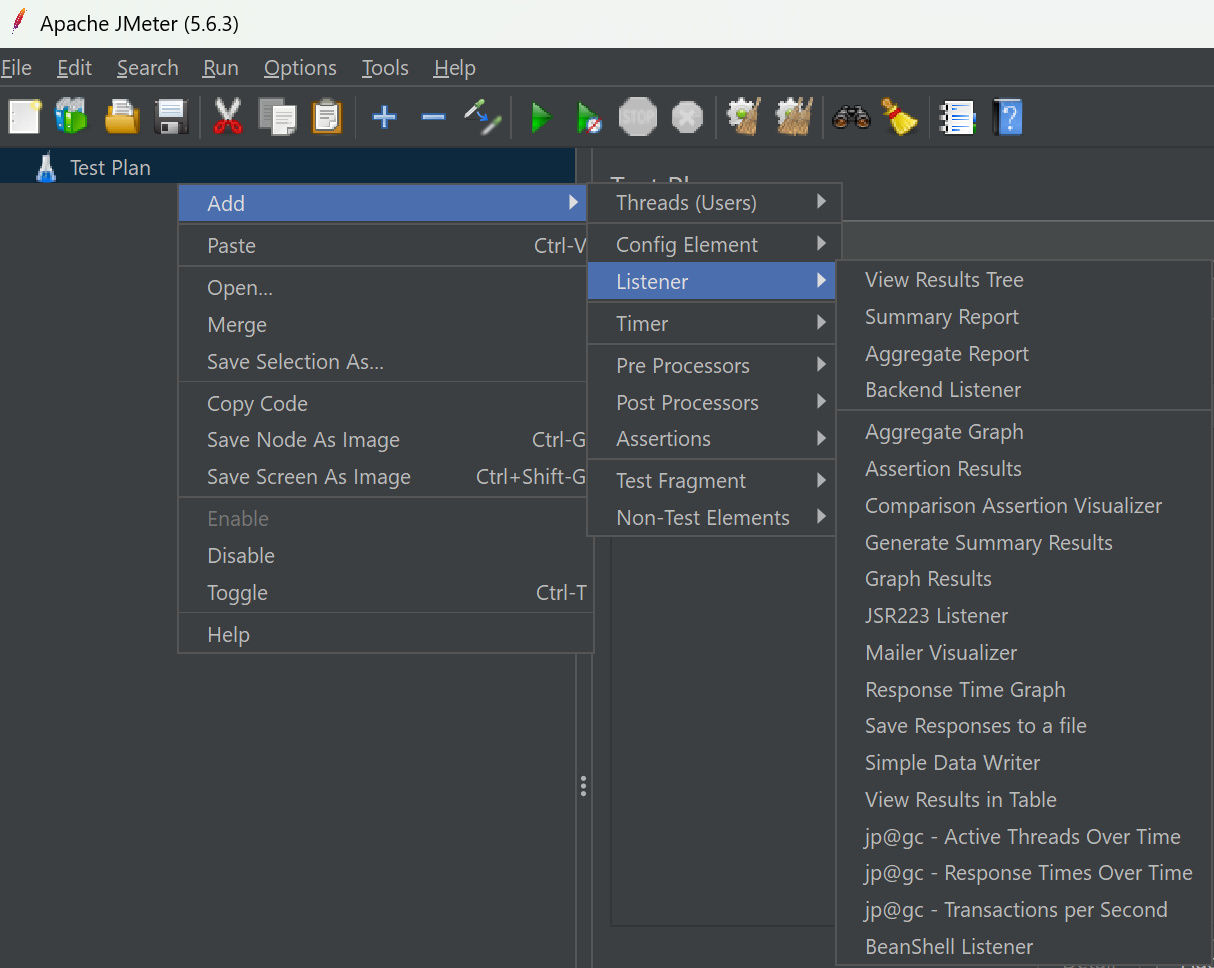Click the Cut scissors icon
The image size is (1214, 968).
click(x=228, y=117)
